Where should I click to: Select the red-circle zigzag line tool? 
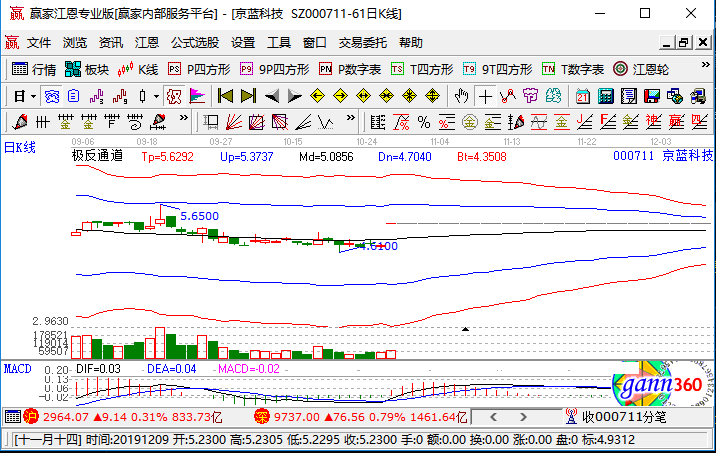508,96
